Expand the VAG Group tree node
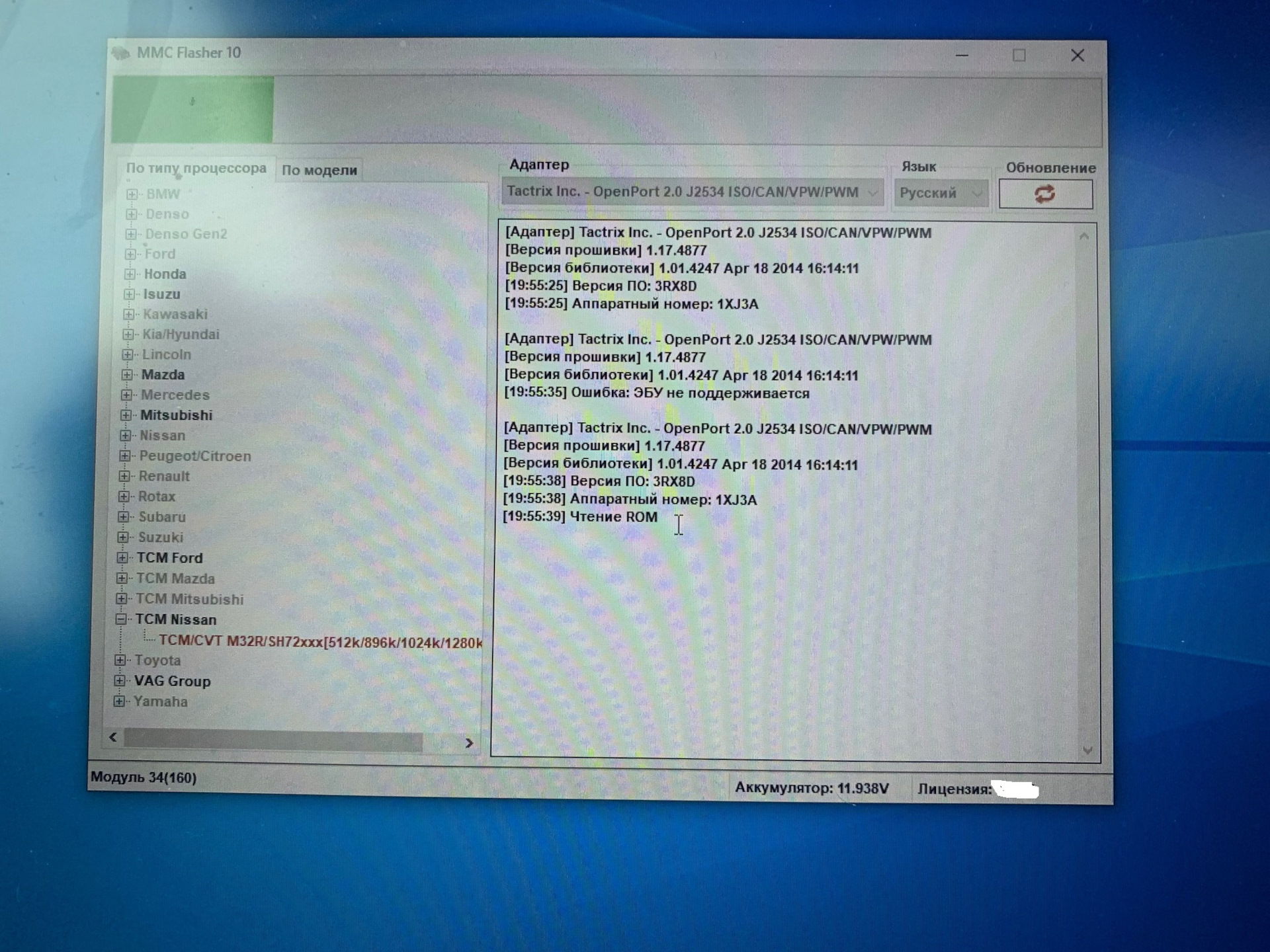Viewport: 1270px width, 952px height. (x=119, y=681)
